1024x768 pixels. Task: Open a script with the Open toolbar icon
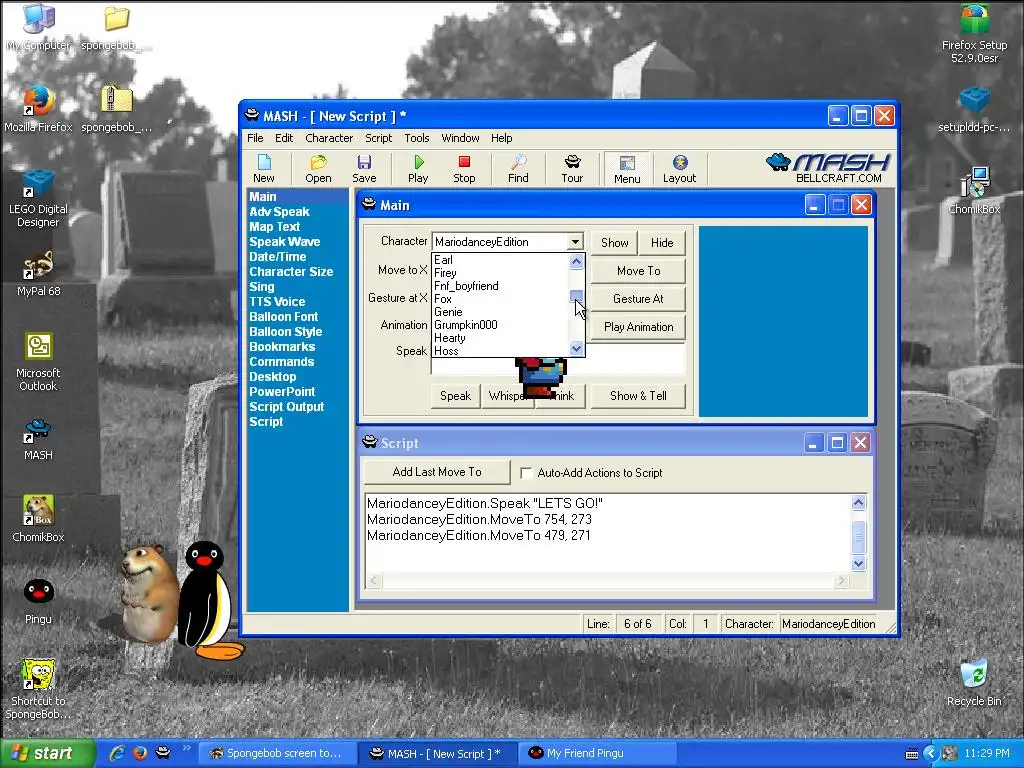[318, 168]
